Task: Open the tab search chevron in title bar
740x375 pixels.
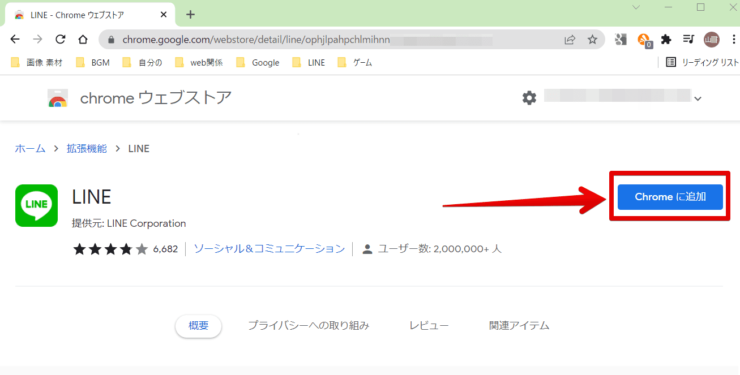Action: pos(636,8)
